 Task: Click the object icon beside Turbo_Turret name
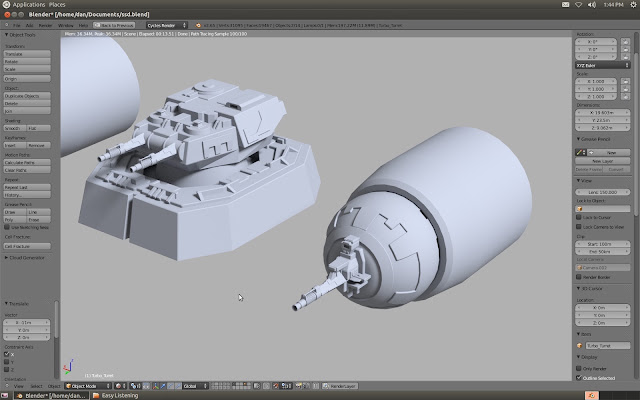tap(579, 346)
